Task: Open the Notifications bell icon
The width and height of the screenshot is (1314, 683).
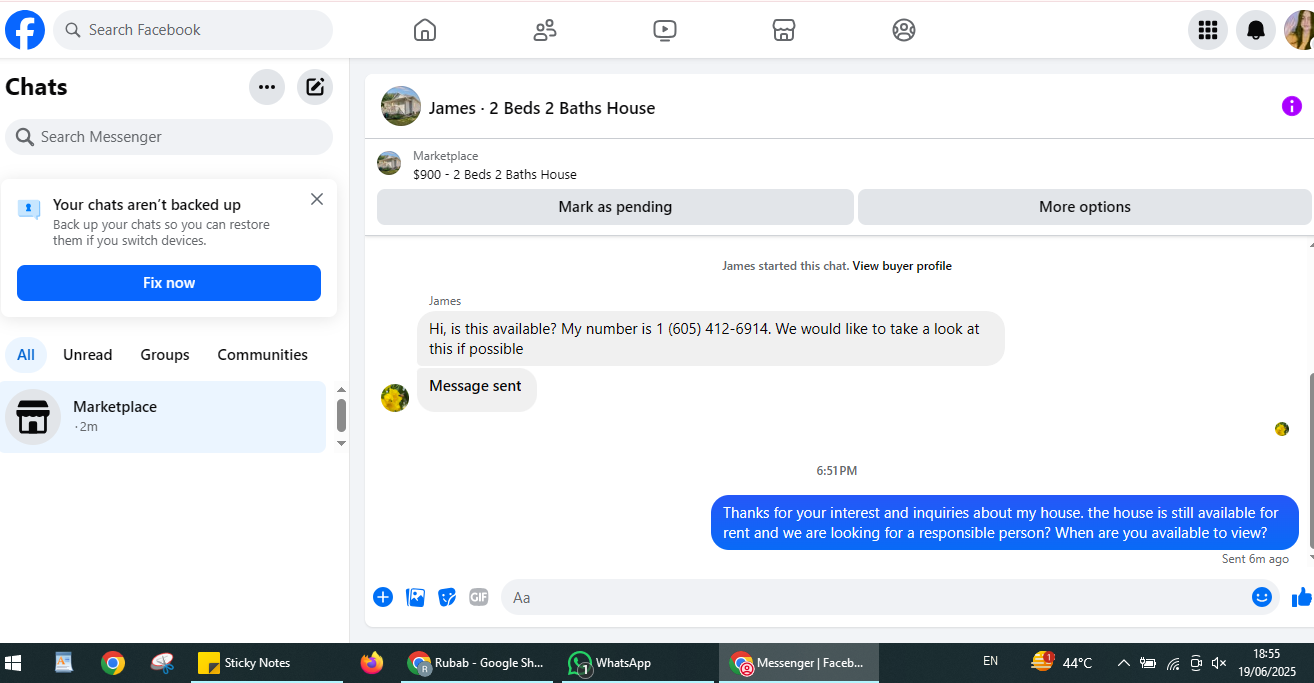Action: click(1256, 30)
